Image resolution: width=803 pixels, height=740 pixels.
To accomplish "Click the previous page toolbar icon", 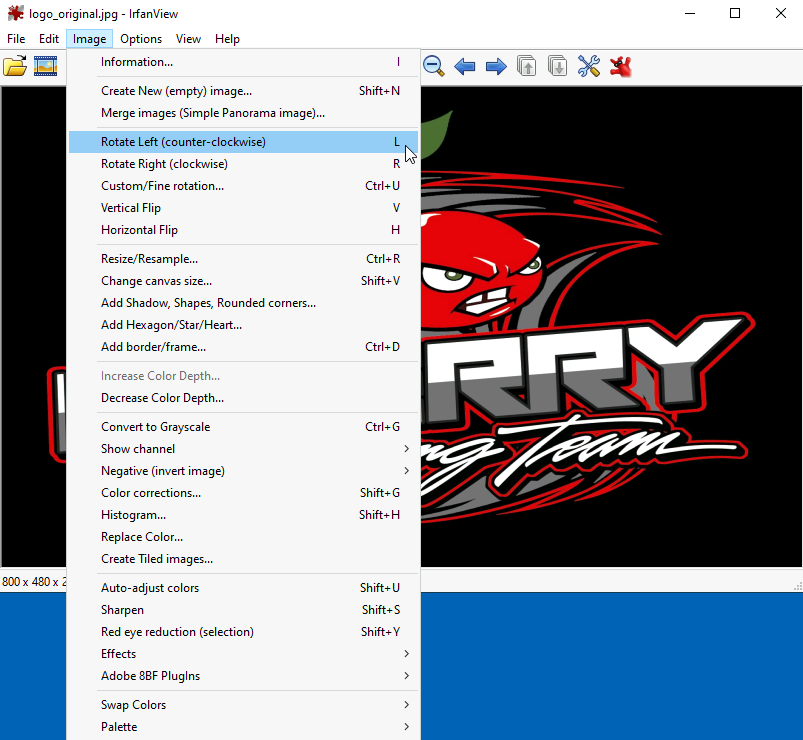I will click(x=526, y=66).
